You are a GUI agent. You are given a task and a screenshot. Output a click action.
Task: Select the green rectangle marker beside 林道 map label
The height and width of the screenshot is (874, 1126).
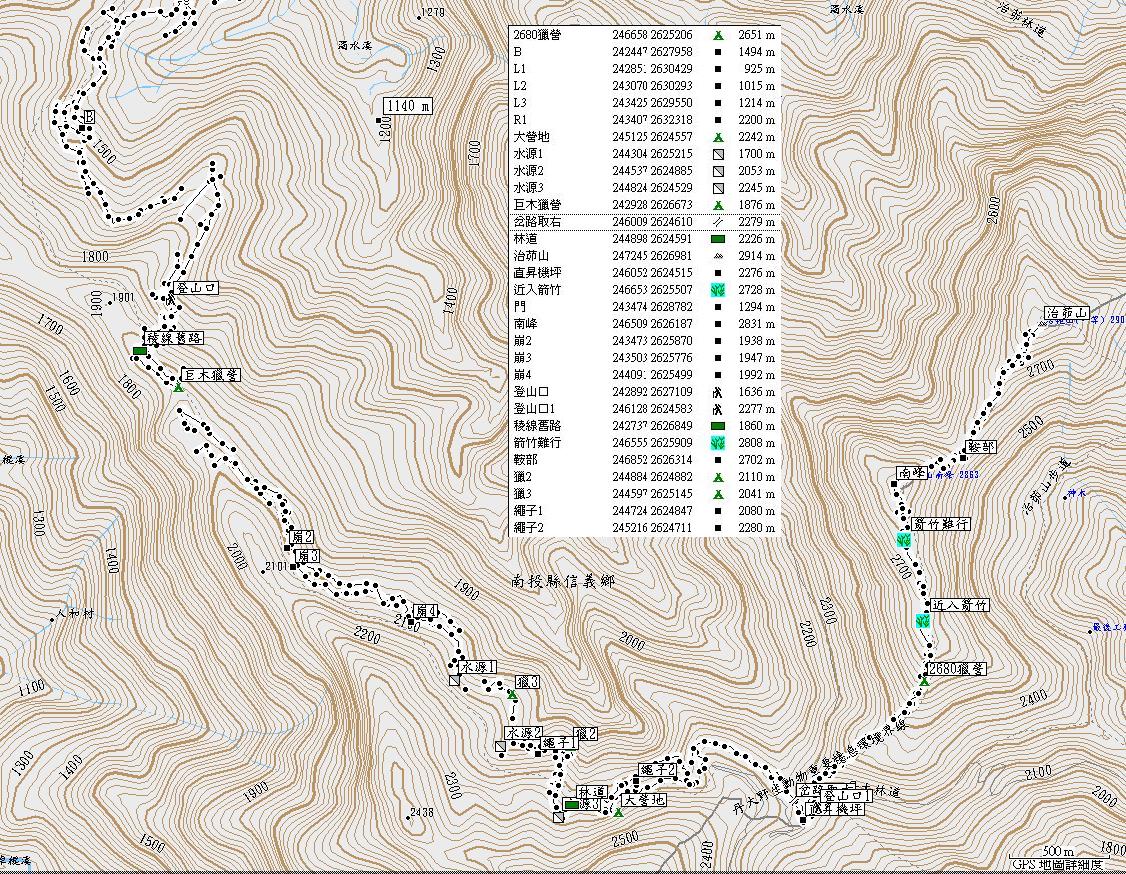point(571,805)
